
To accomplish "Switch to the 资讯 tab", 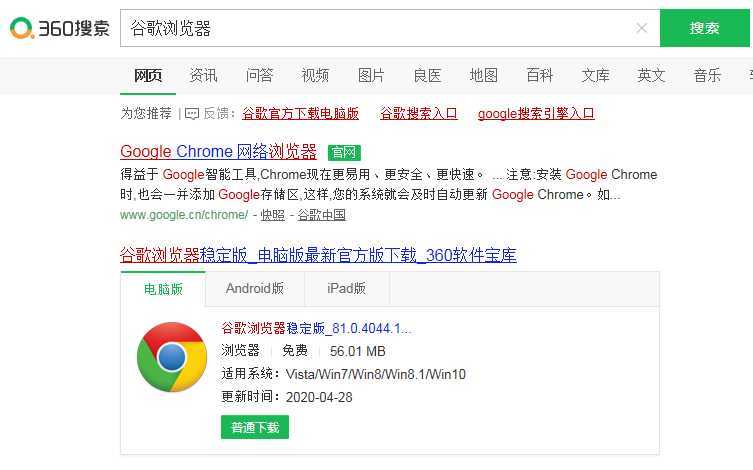I will click(204, 75).
